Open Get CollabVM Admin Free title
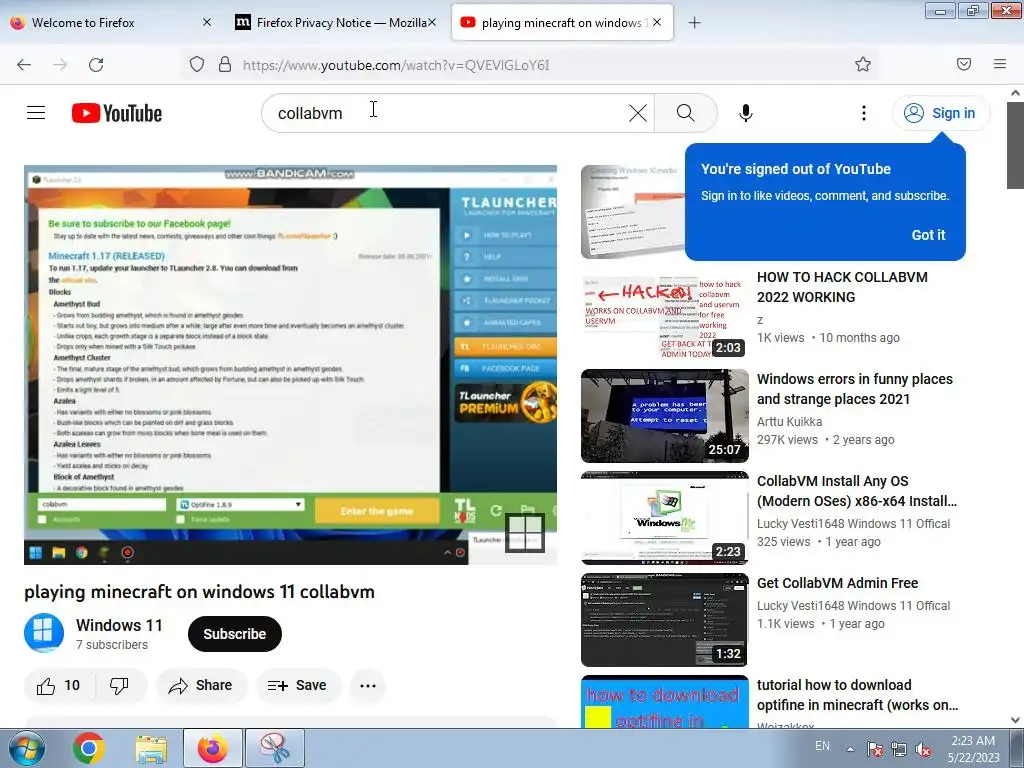This screenshot has height=768, width=1024. click(x=837, y=583)
